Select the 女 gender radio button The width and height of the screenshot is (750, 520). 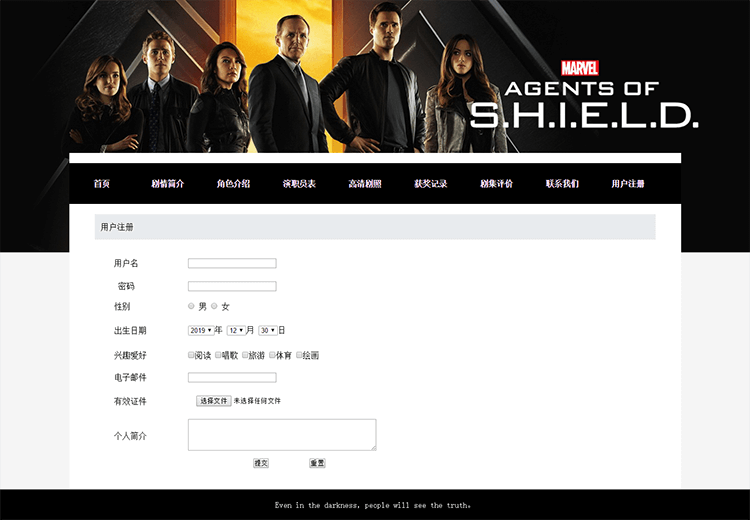coord(214,306)
